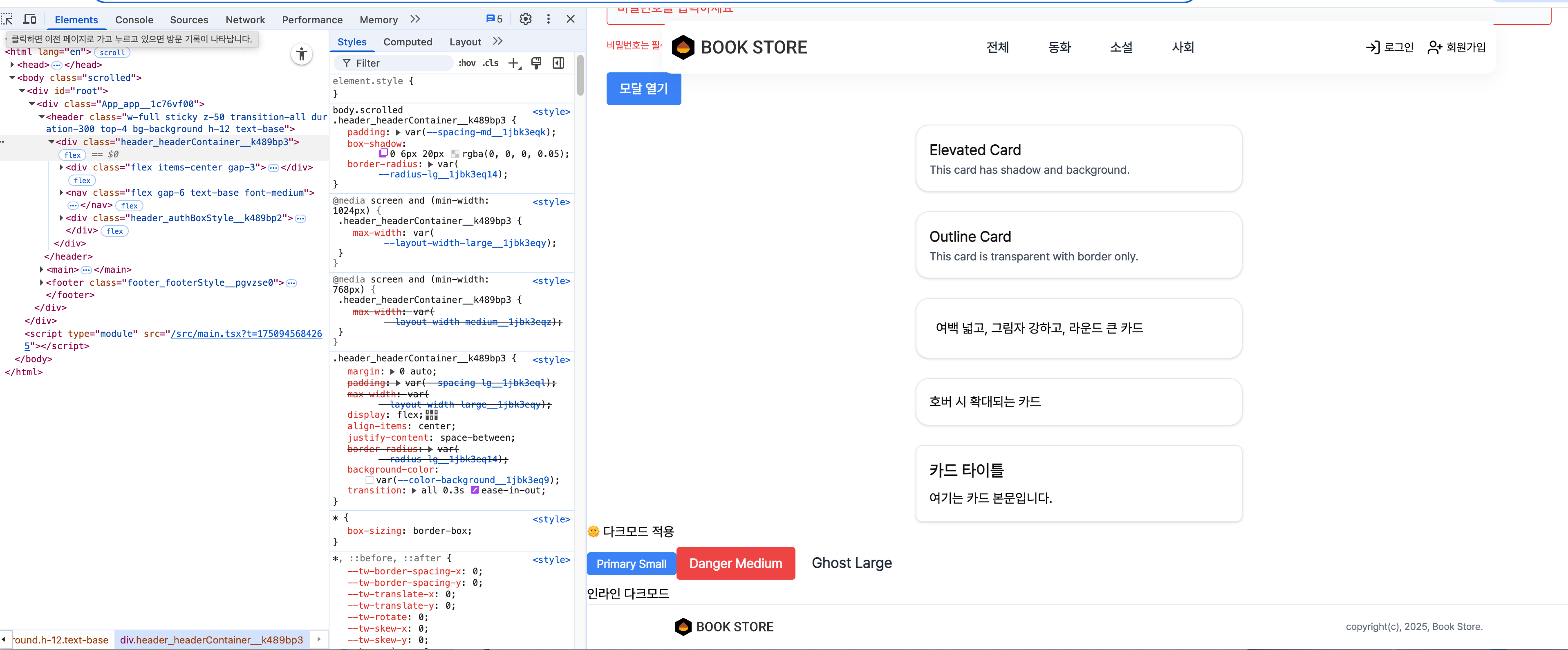Collapse the header w-full sticky node
Image resolution: width=1568 pixels, height=650 pixels.
[x=41, y=117]
